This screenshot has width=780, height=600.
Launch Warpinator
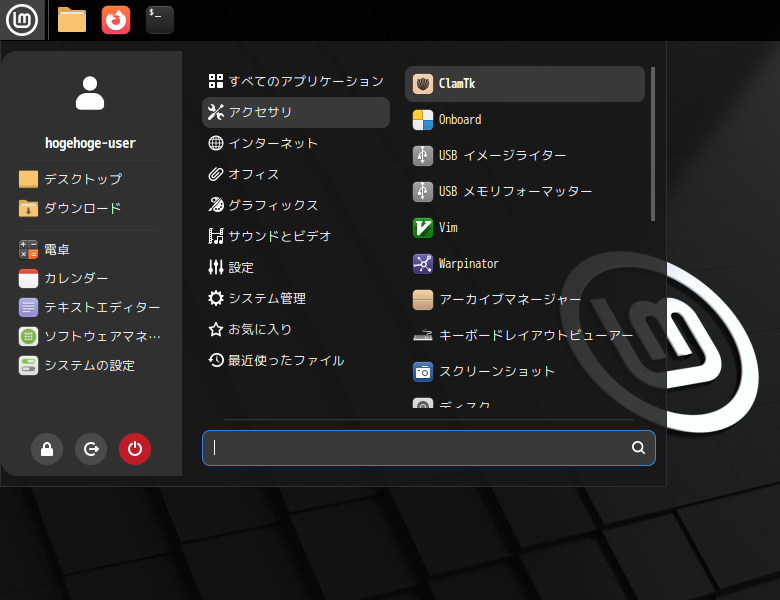point(525,264)
